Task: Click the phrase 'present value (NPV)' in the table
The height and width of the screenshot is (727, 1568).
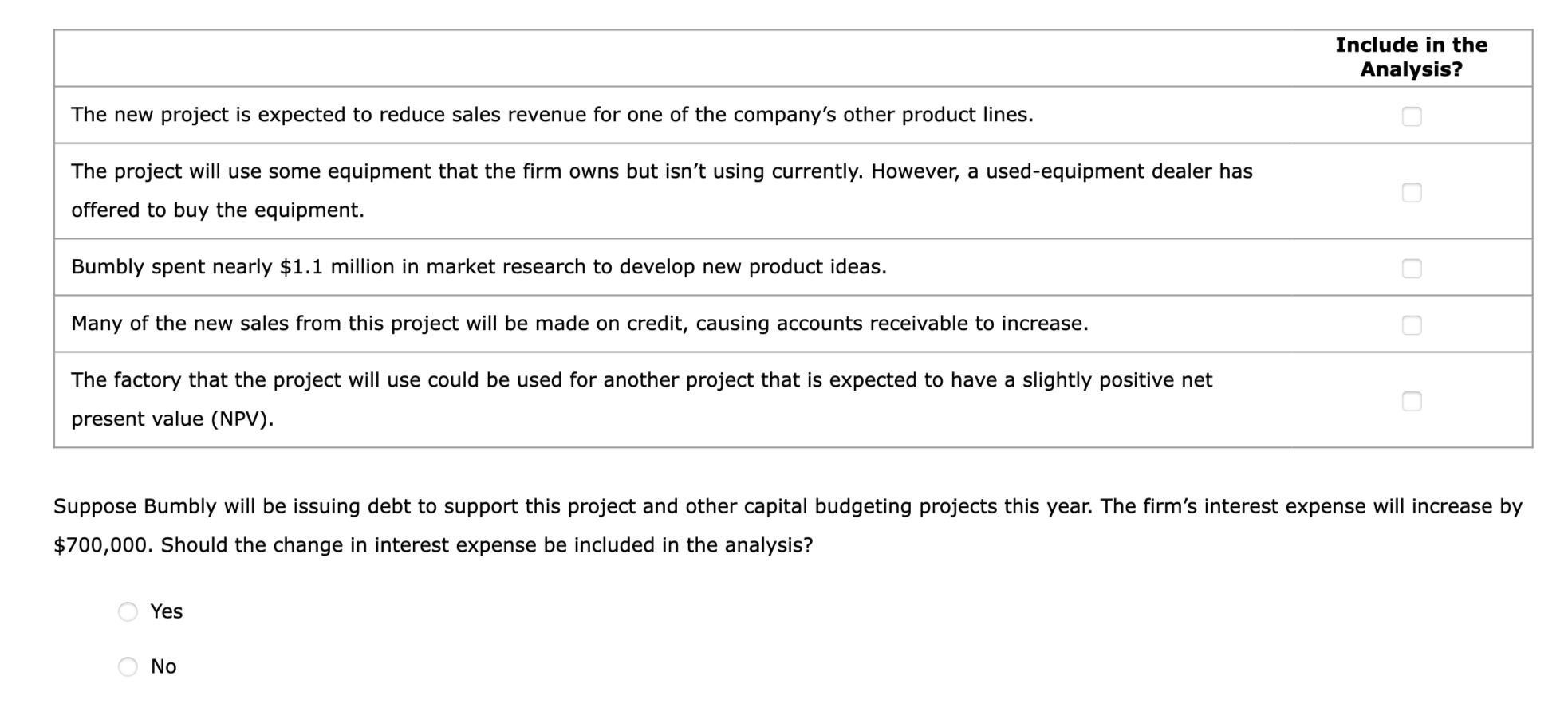Action: pyautogui.click(x=173, y=419)
